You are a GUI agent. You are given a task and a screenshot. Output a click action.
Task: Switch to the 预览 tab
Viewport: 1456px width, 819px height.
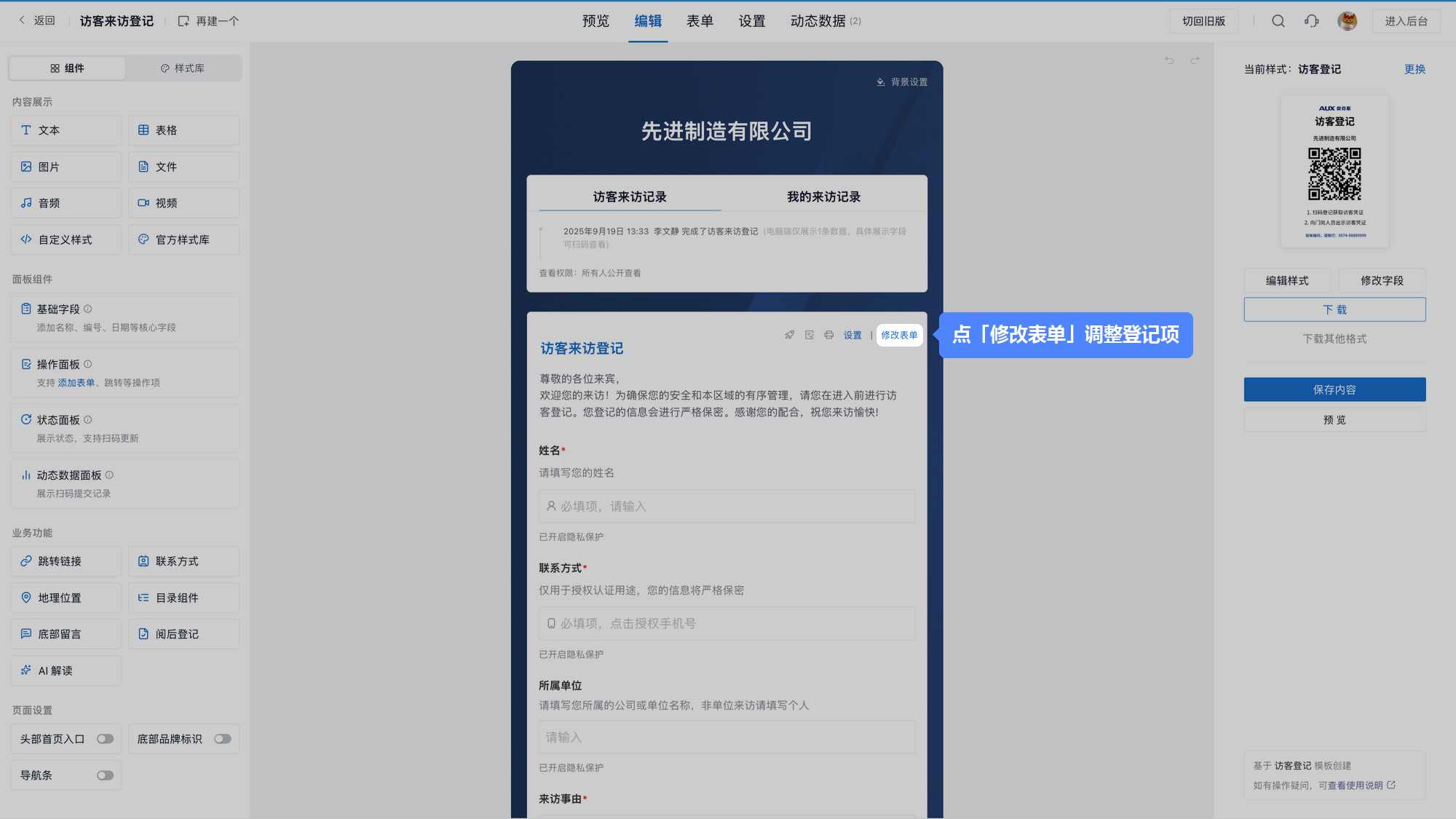click(x=596, y=21)
